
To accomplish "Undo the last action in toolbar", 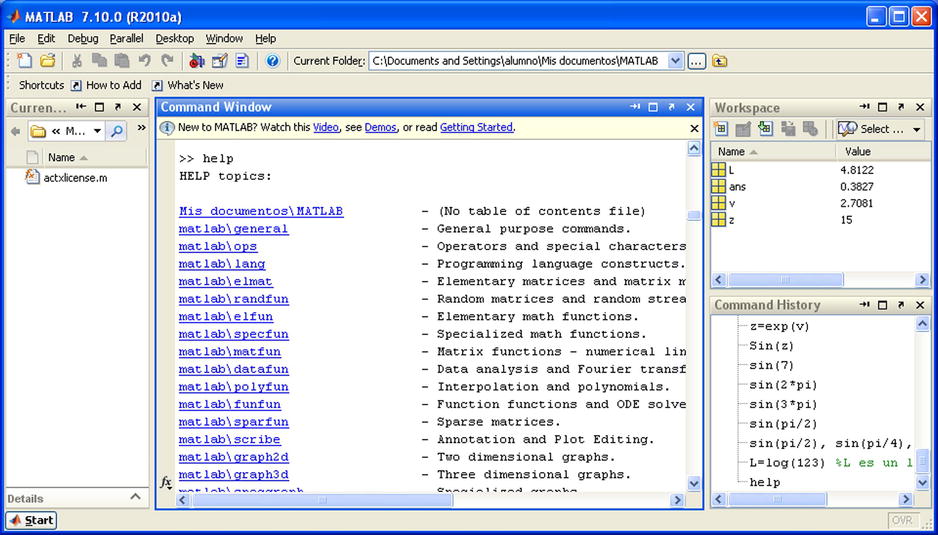I will coord(144,60).
